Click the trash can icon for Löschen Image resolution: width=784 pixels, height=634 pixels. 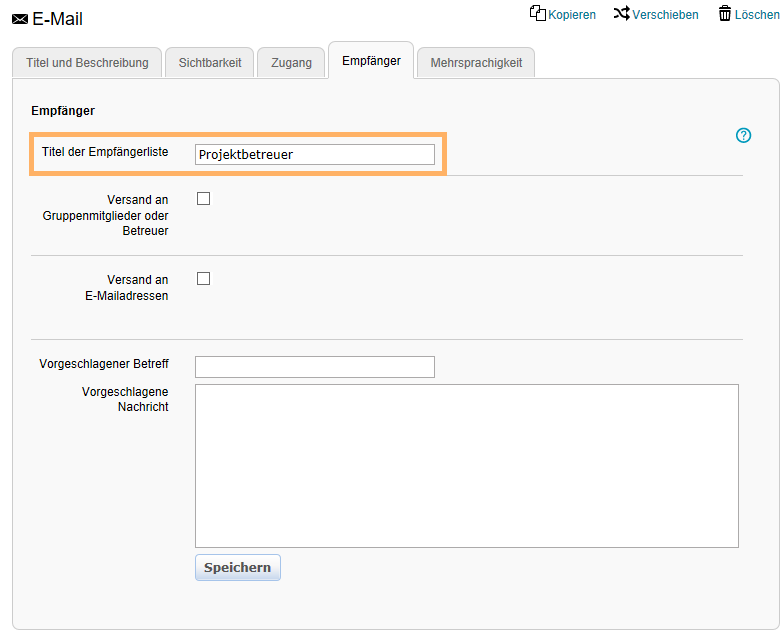click(x=725, y=14)
